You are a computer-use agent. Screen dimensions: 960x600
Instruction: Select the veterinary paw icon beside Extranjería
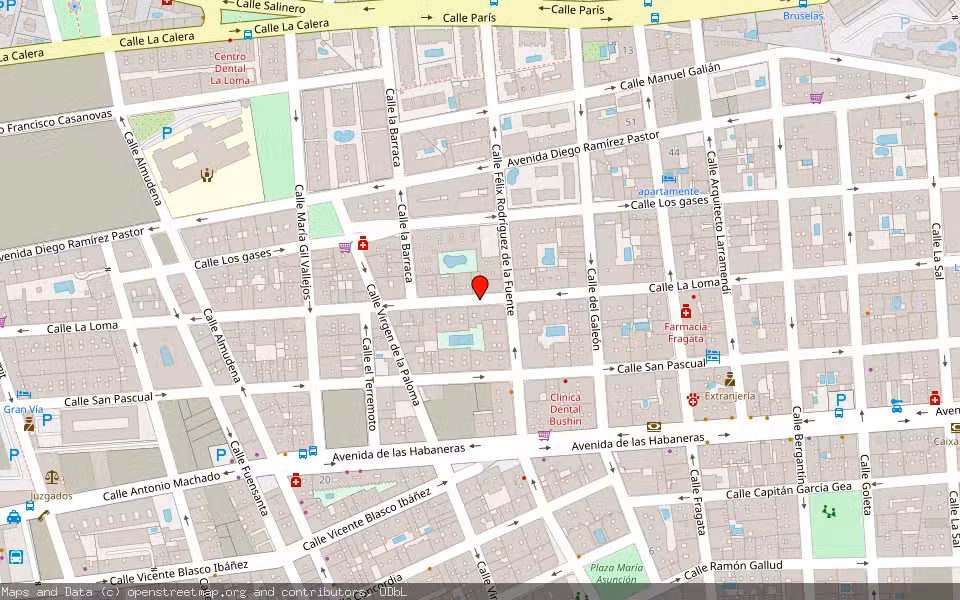pos(692,399)
